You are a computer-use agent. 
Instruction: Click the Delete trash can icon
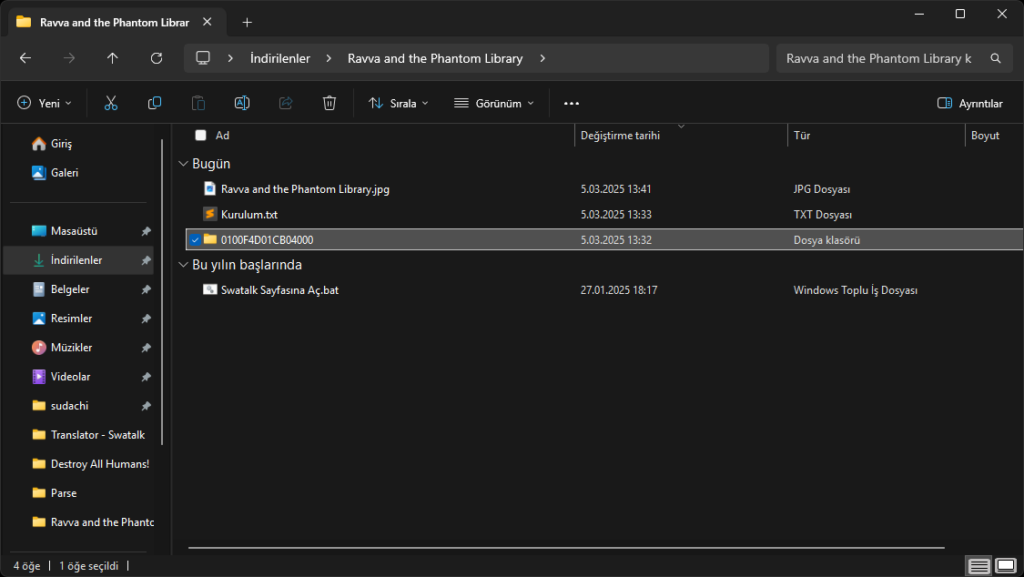pos(329,103)
